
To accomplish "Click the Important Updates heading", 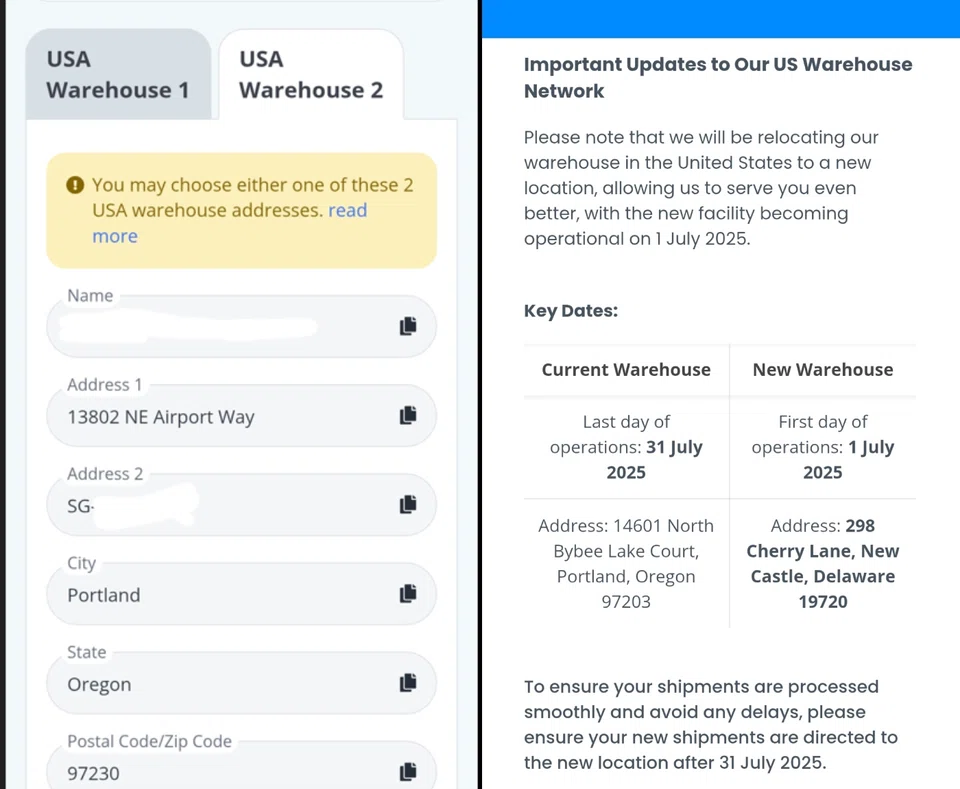I will [717, 78].
